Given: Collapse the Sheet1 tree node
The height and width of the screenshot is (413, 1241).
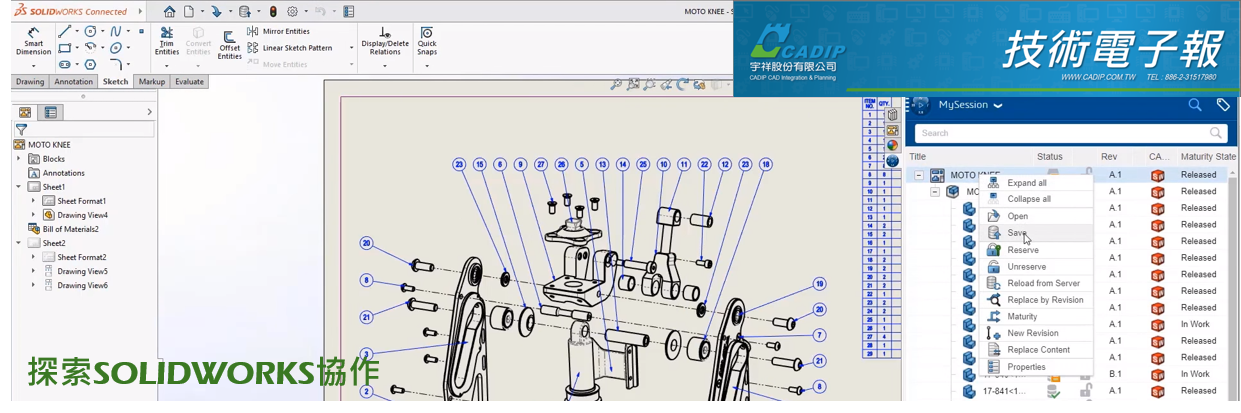Looking at the screenshot, I should [19, 187].
